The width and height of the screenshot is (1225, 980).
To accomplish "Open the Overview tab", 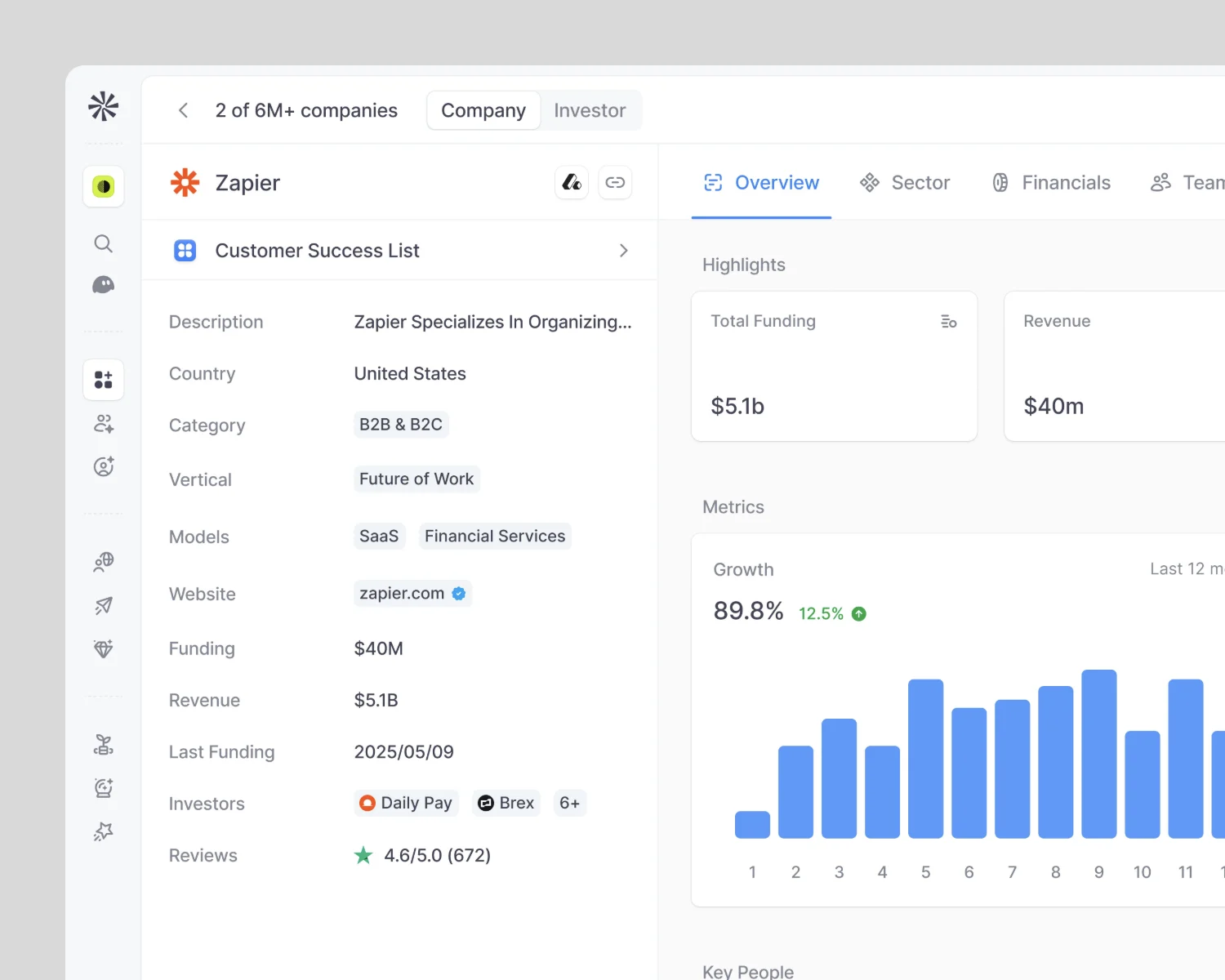I will coord(761,183).
